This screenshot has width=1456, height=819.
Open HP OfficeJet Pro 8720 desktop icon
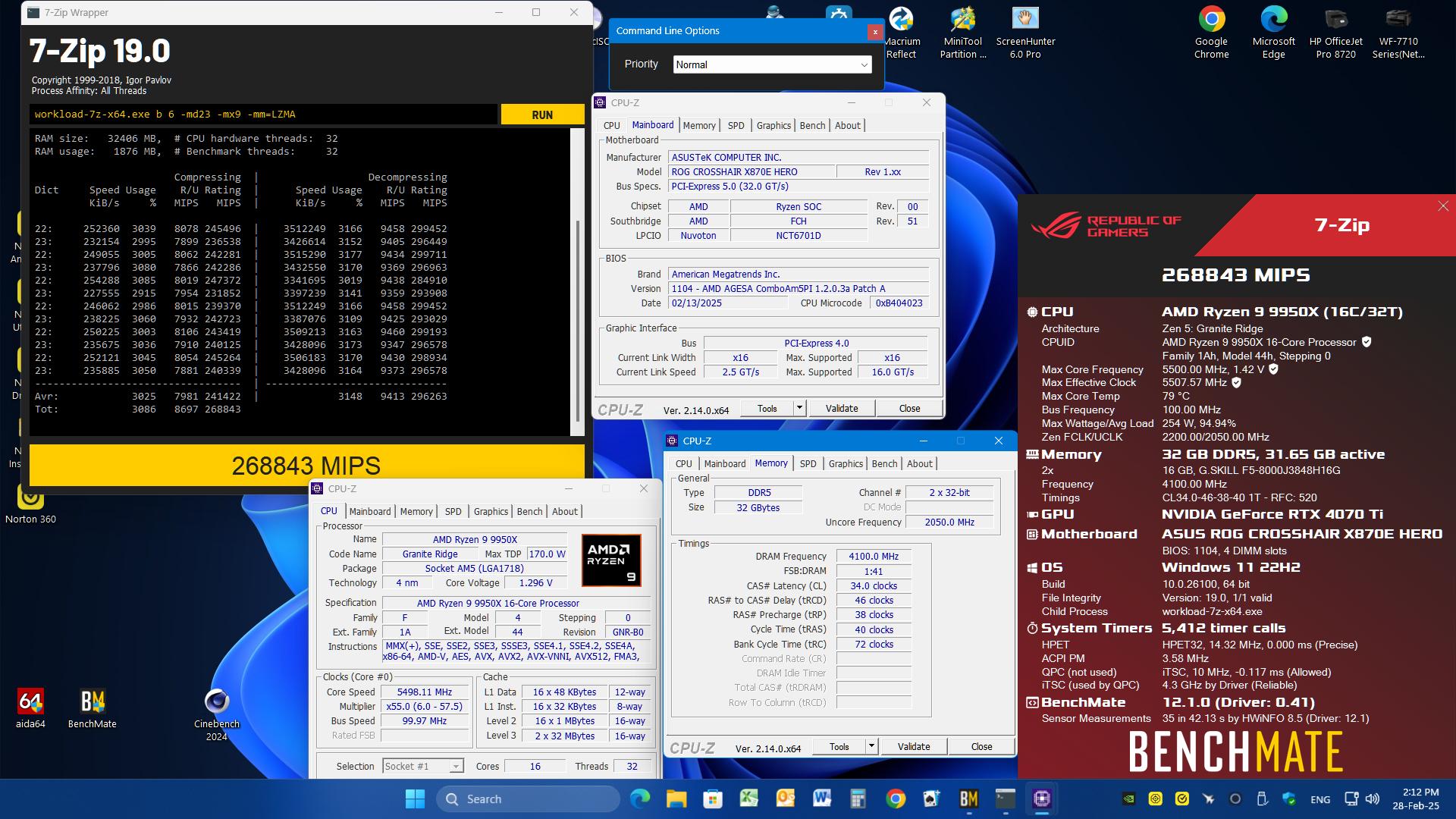[1335, 33]
